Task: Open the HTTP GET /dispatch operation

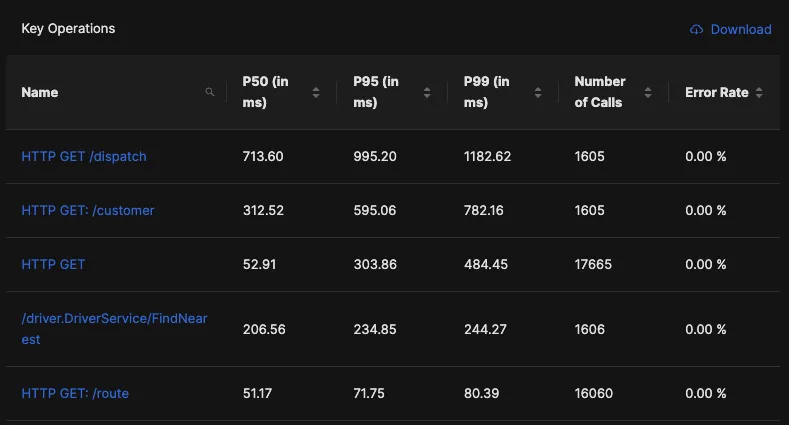Action: (x=84, y=156)
